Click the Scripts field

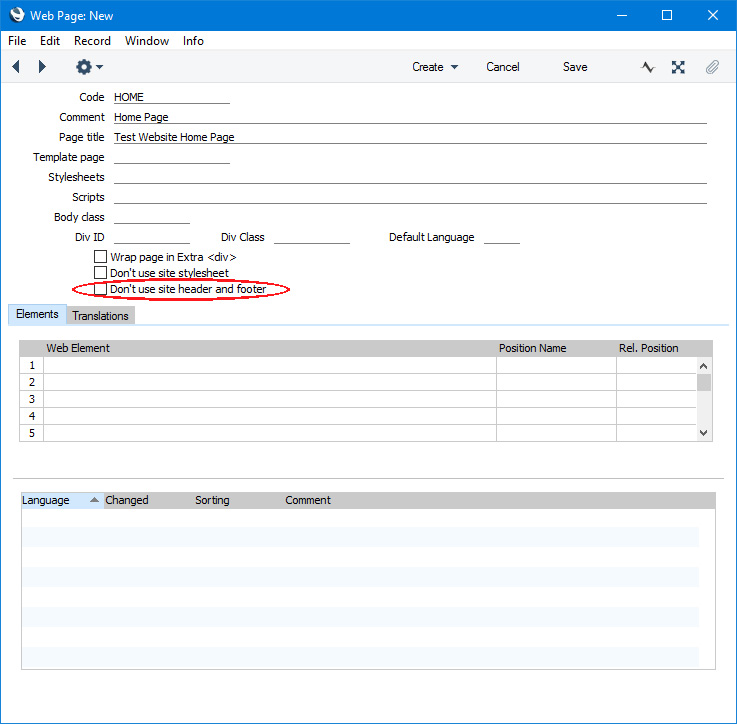point(410,197)
